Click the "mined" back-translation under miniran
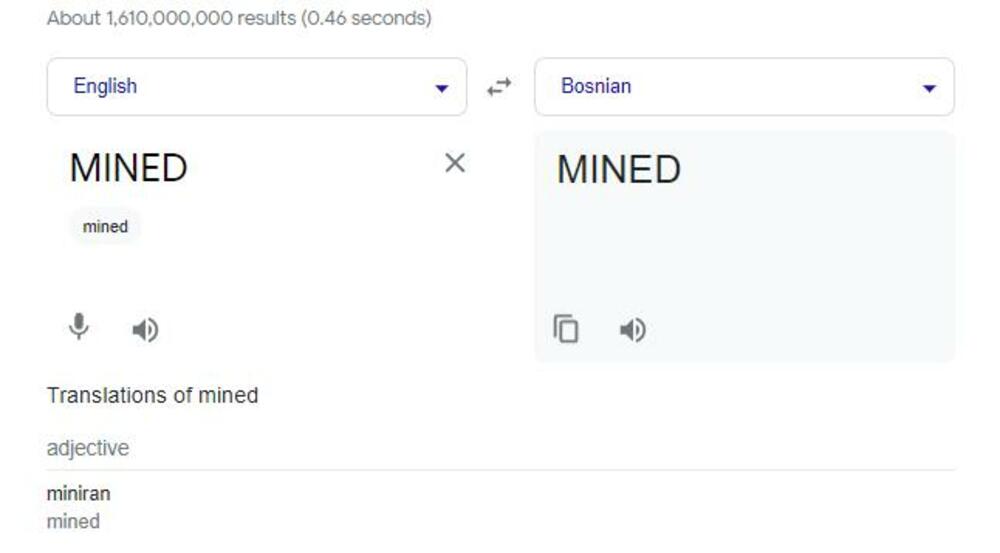Viewport: 1000px width, 553px height. 73,521
